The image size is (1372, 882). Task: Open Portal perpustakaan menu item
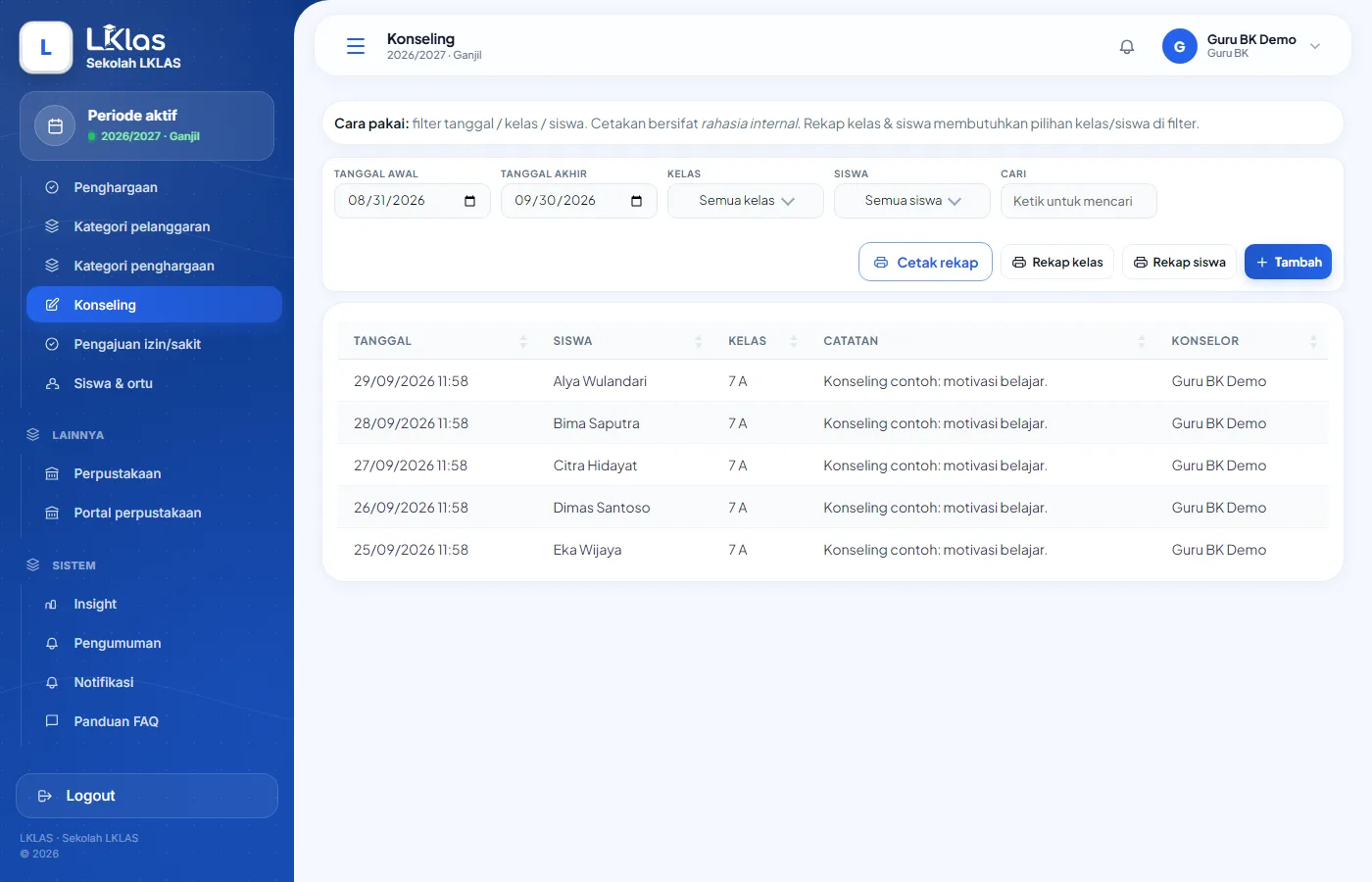[x=154, y=513]
